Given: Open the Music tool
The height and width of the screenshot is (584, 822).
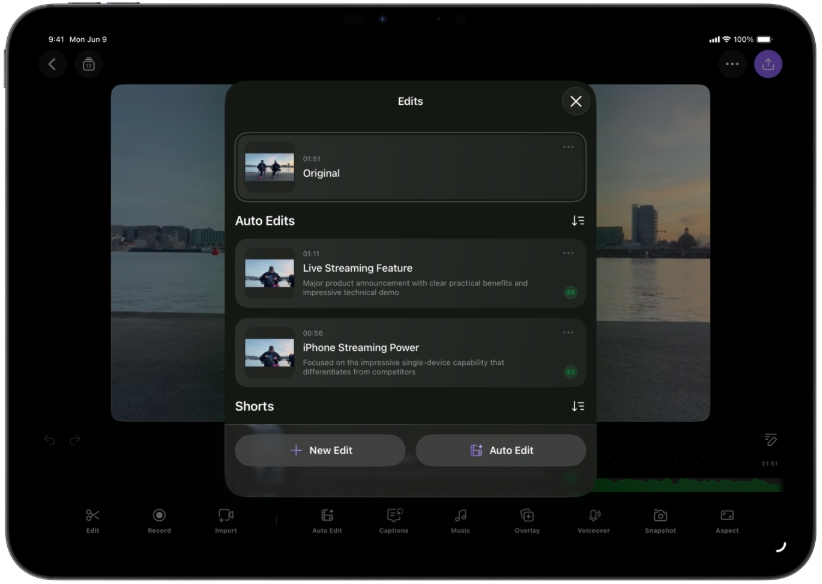Looking at the screenshot, I should pyautogui.click(x=460, y=521).
